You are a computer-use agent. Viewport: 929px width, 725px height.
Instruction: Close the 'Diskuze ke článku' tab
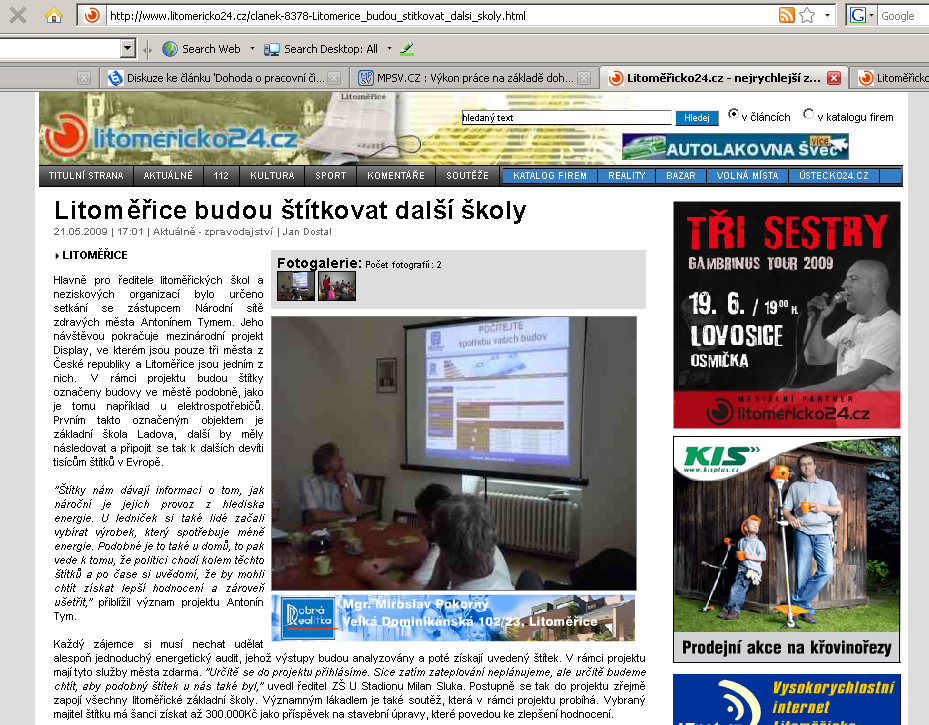point(334,78)
